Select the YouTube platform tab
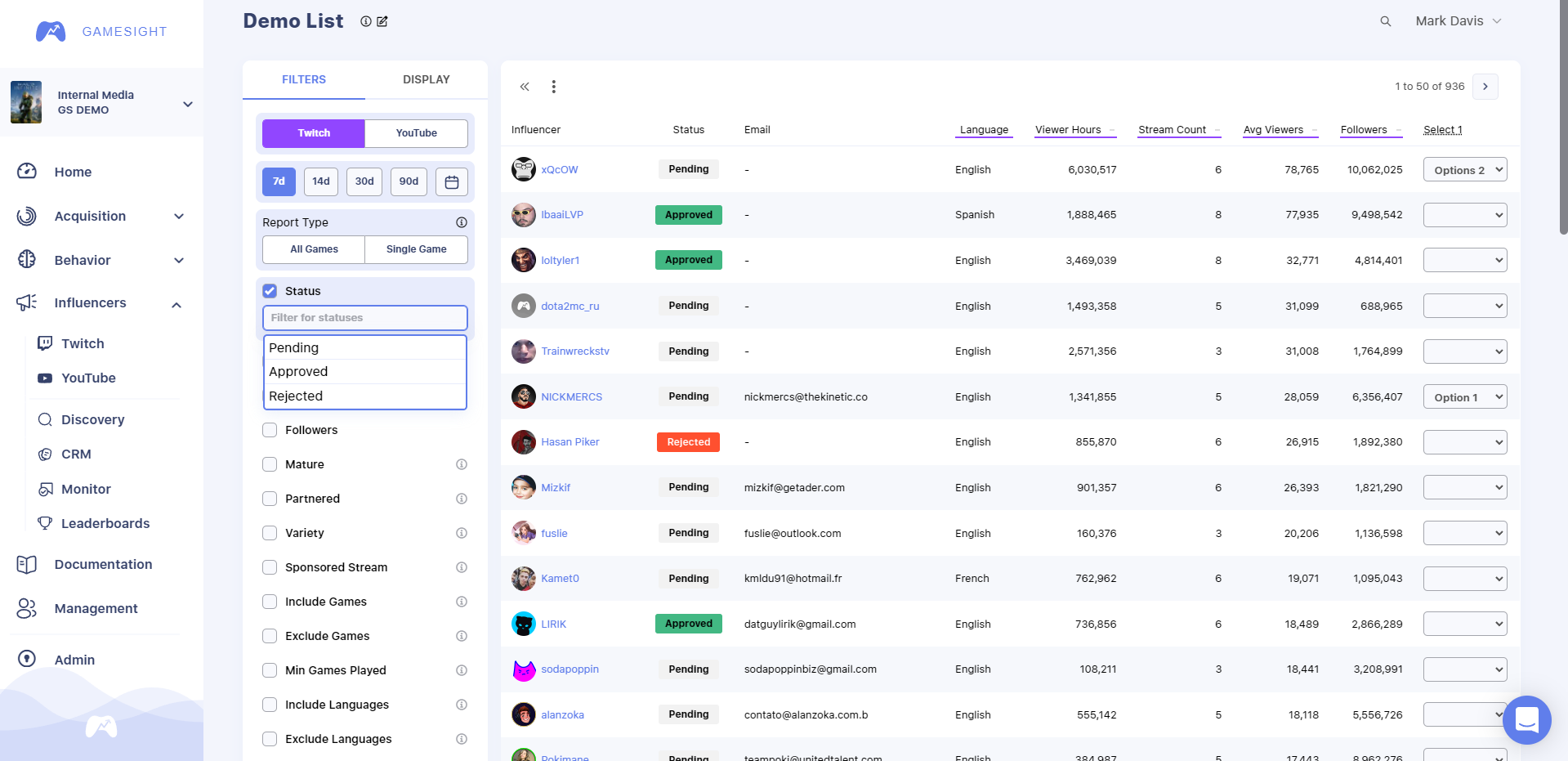This screenshot has width=1568, height=761. point(417,133)
